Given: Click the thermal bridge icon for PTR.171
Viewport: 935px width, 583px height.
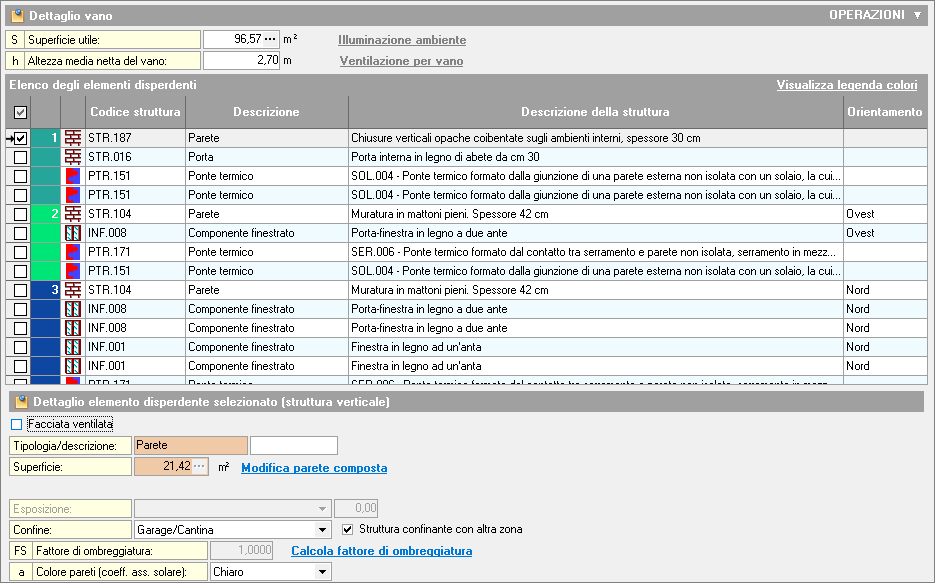Looking at the screenshot, I should click(x=73, y=252).
